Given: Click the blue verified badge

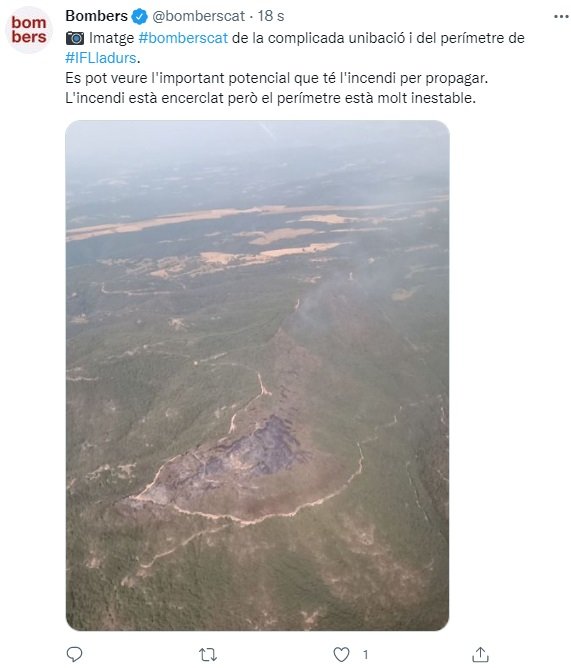Looking at the screenshot, I should point(139,17).
